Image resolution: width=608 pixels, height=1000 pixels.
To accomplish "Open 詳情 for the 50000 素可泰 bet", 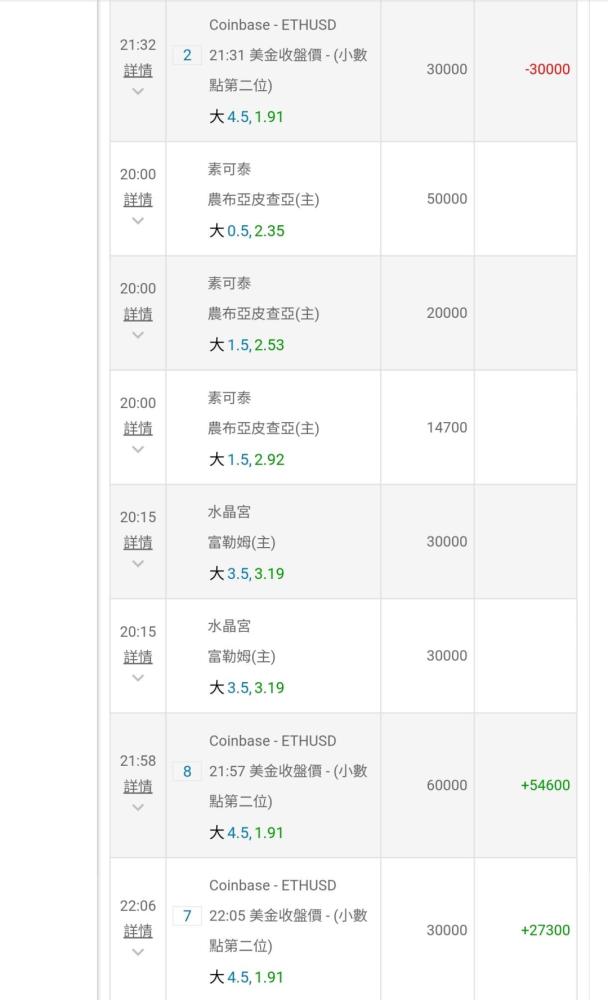I will 138,200.
